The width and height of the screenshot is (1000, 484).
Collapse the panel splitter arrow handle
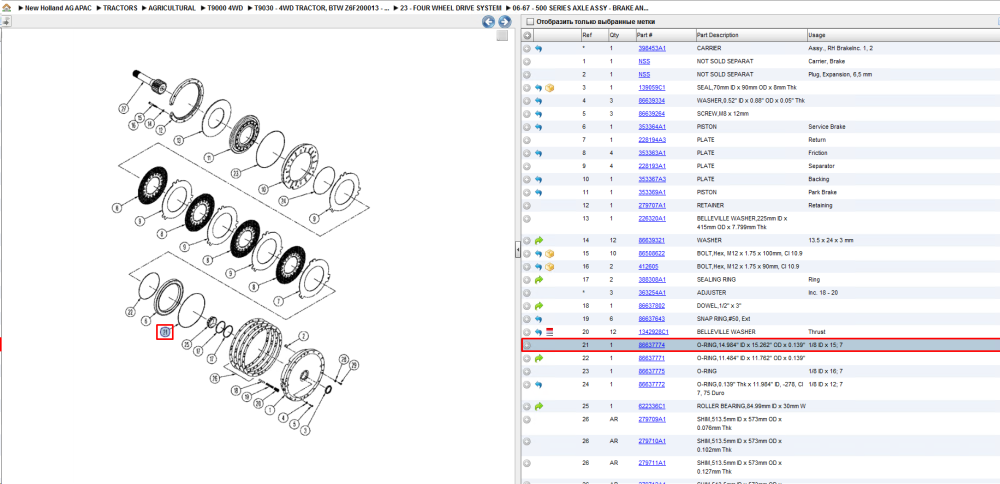[517, 251]
